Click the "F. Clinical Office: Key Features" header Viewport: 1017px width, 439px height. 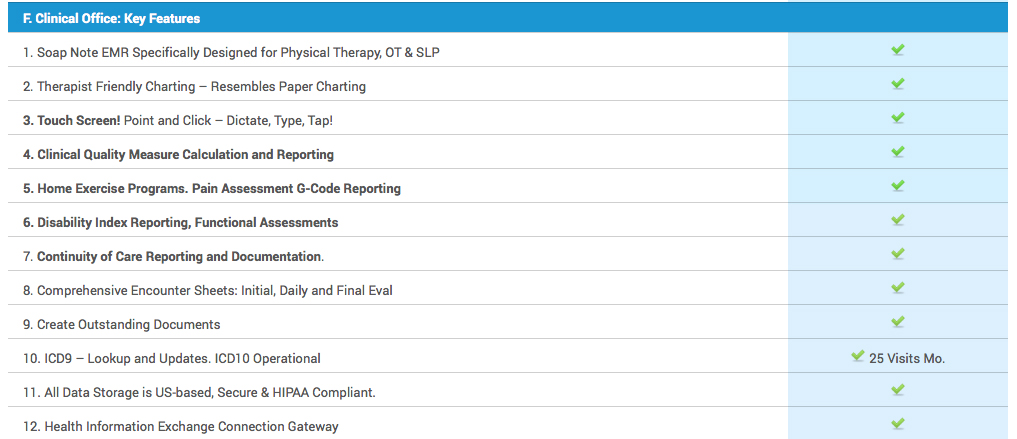pos(111,18)
